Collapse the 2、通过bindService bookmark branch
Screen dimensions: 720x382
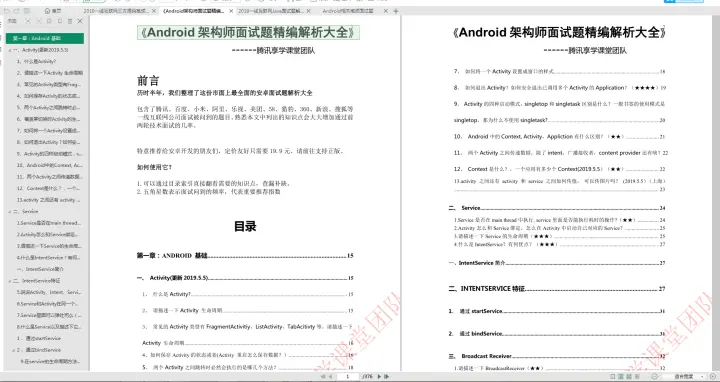click(13, 350)
